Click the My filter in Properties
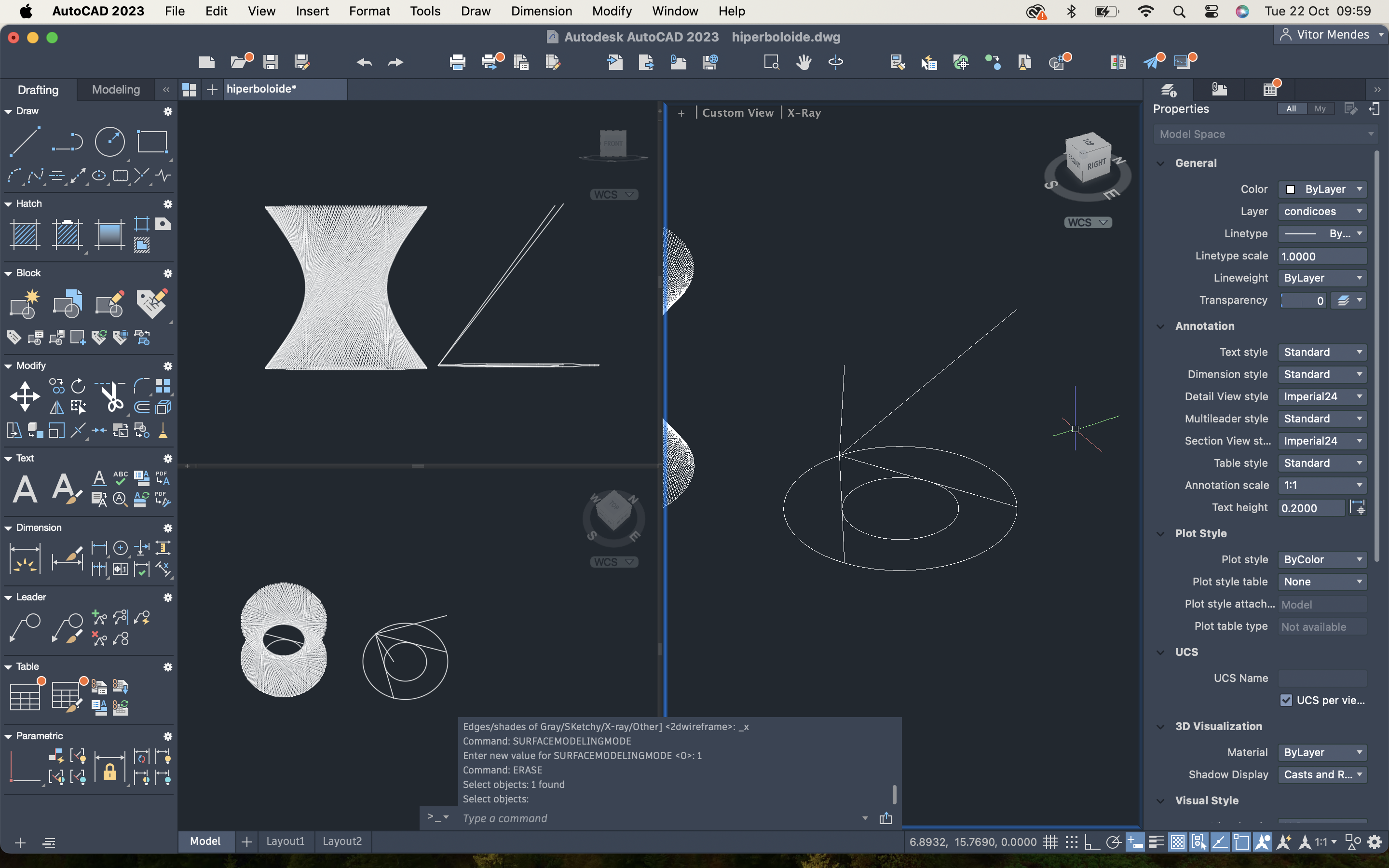This screenshot has width=1389, height=868. pyautogui.click(x=1320, y=108)
